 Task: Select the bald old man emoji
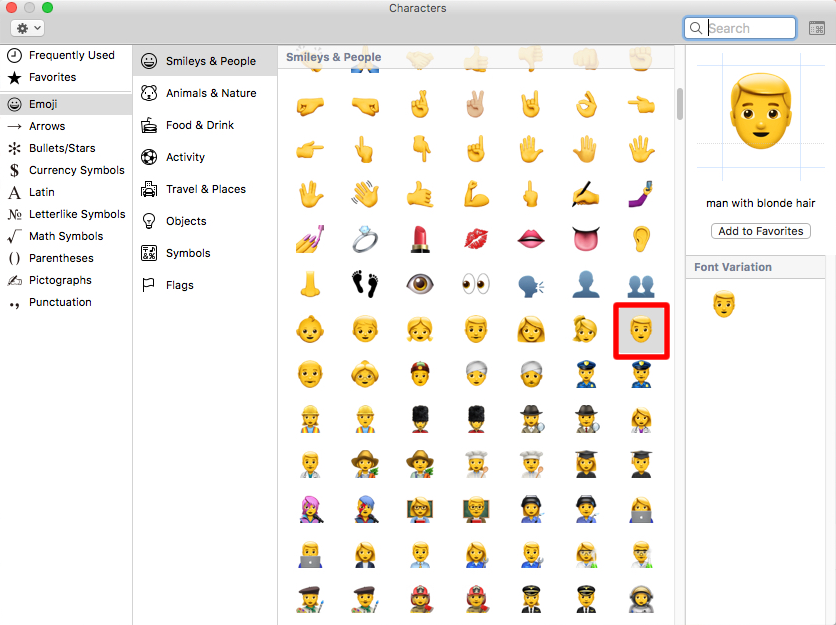click(310, 374)
